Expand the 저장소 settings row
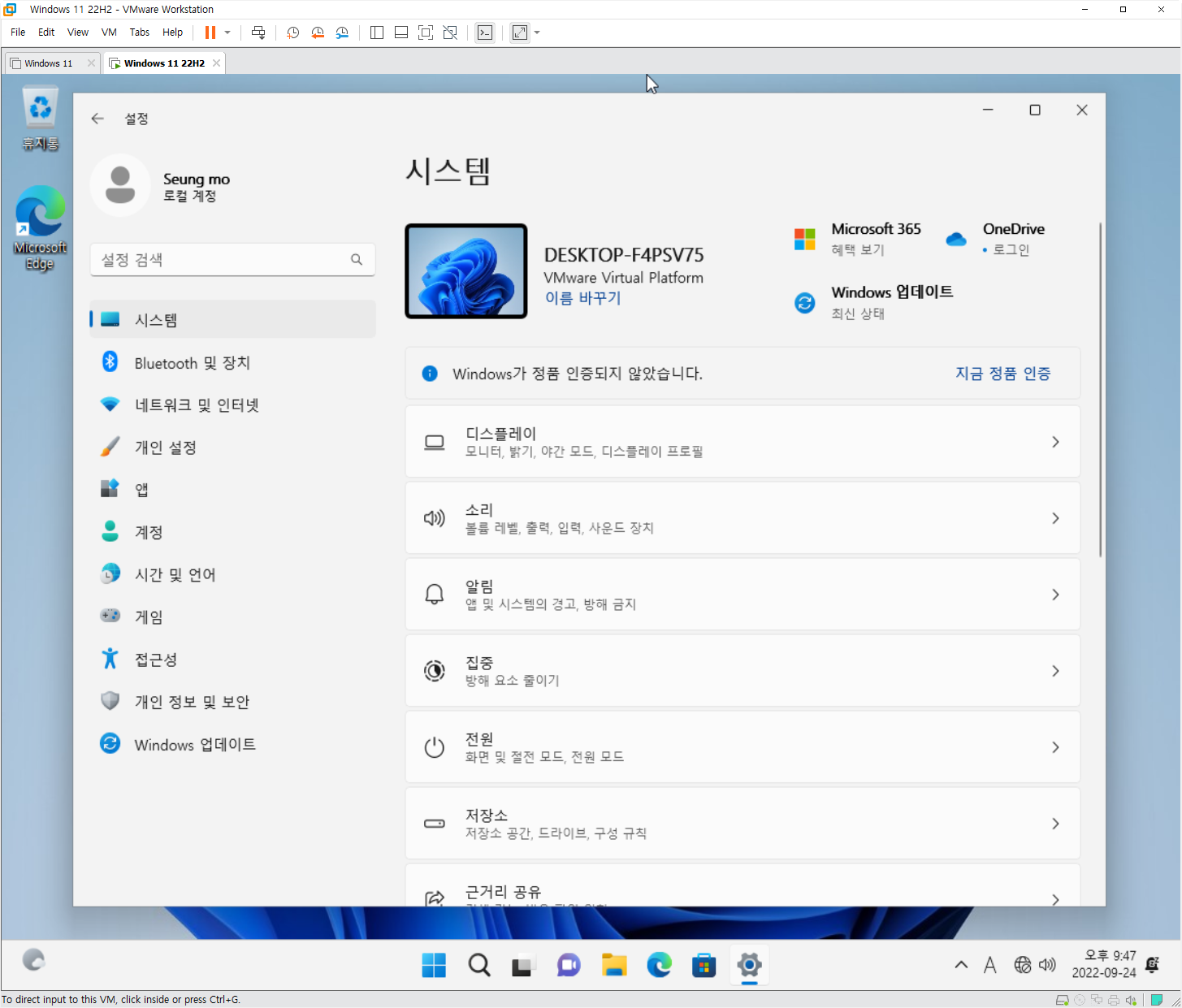The image size is (1182, 1008). [x=743, y=824]
